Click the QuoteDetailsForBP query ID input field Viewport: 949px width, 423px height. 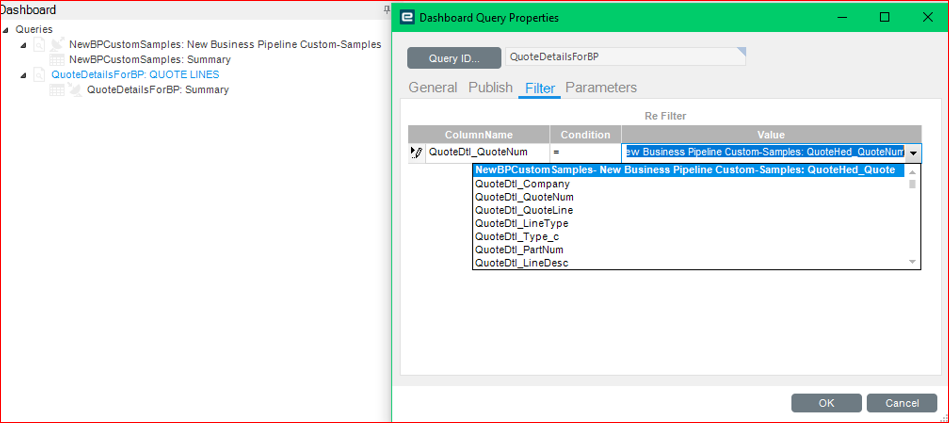(x=626, y=57)
